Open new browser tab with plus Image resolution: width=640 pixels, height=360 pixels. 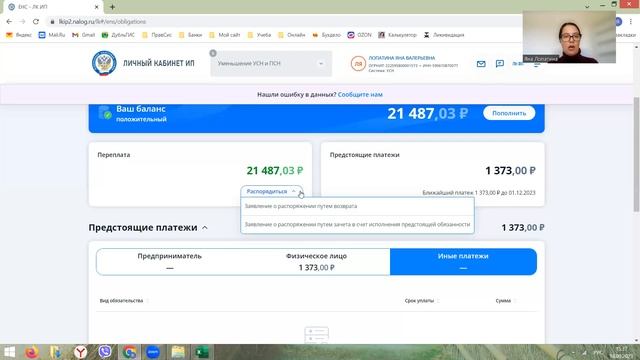pos(112,7)
